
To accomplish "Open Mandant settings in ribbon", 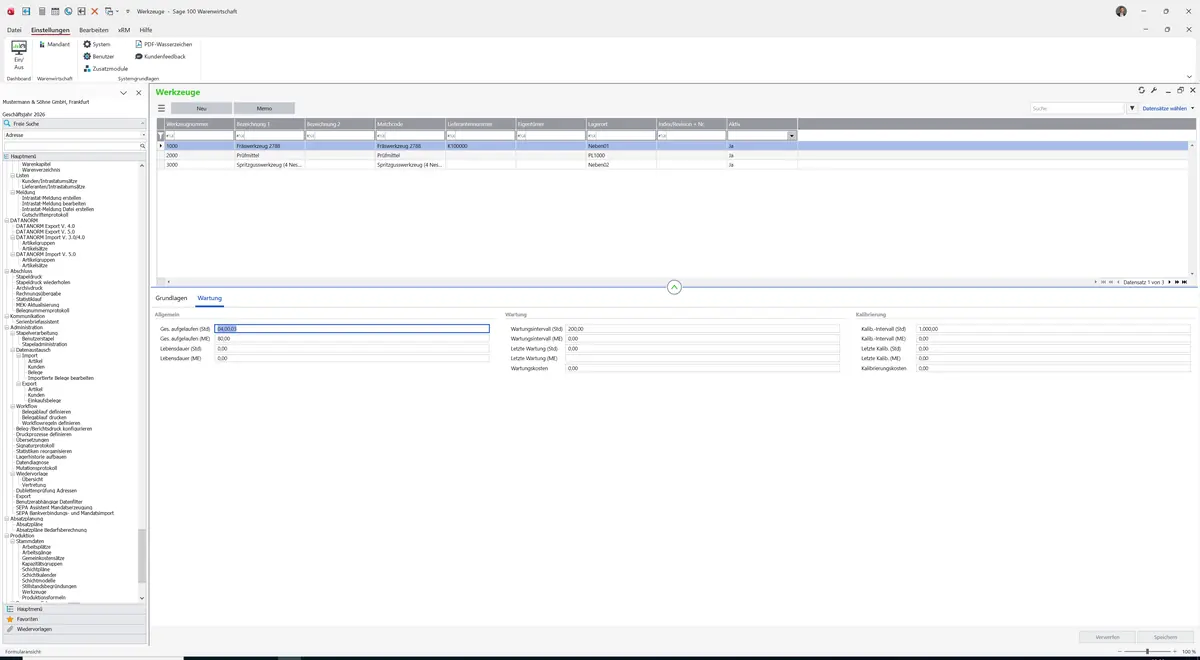I will (x=54, y=44).
